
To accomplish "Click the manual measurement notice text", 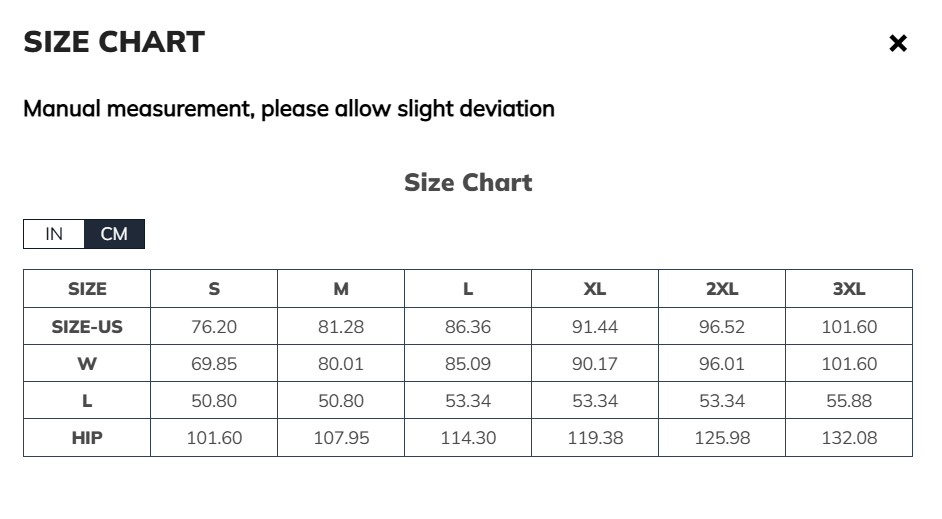I will (289, 108).
